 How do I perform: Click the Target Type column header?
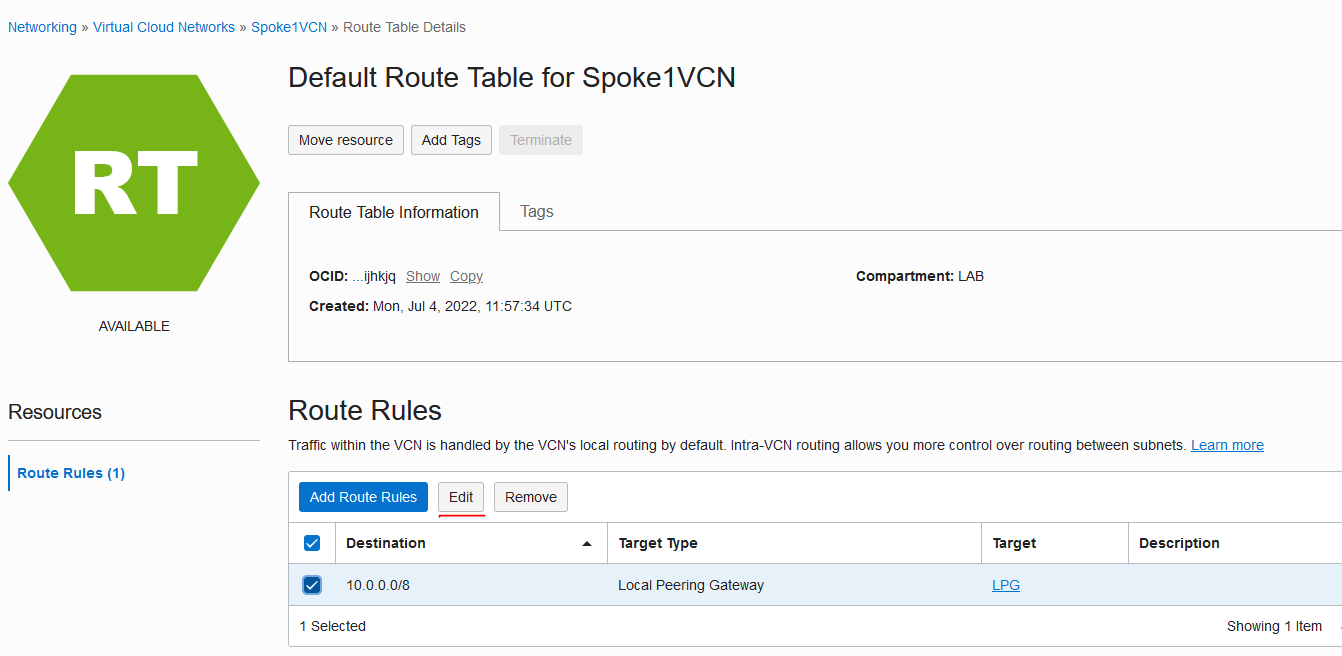coord(658,543)
